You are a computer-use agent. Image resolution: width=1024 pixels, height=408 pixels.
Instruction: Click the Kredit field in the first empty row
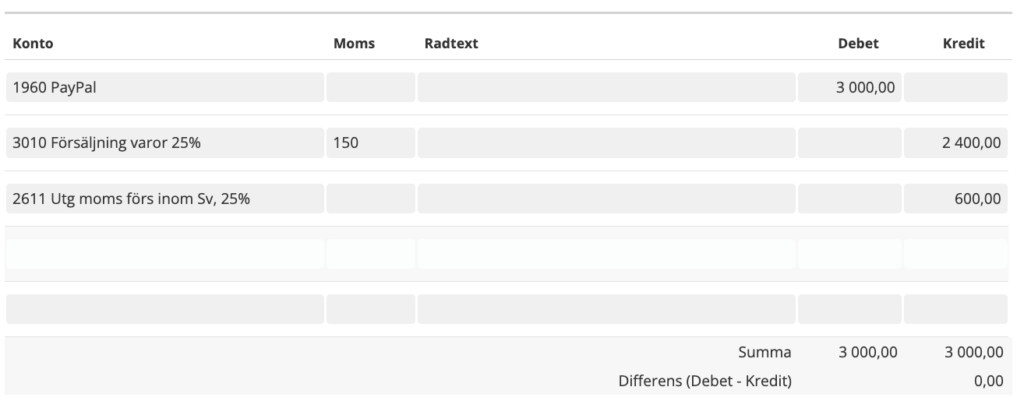[x=955, y=254]
